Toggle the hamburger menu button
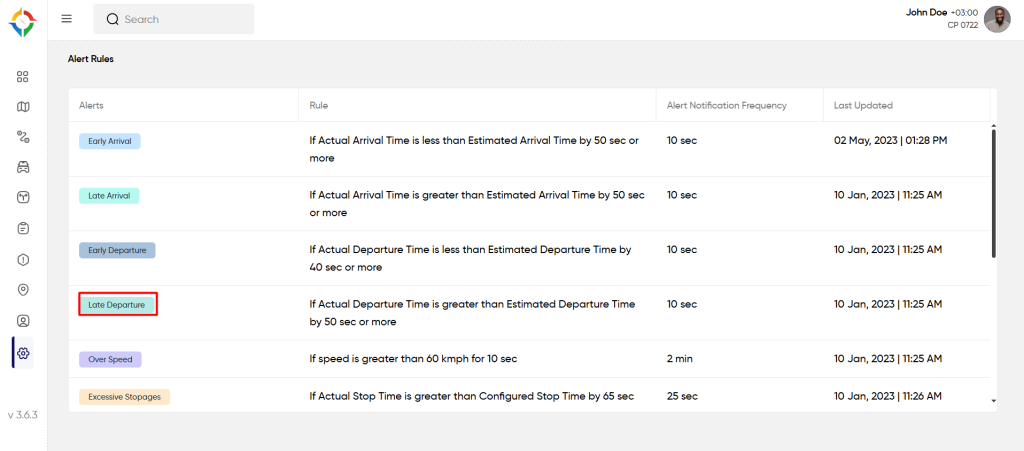 pyautogui.click(x=67, y=19)
